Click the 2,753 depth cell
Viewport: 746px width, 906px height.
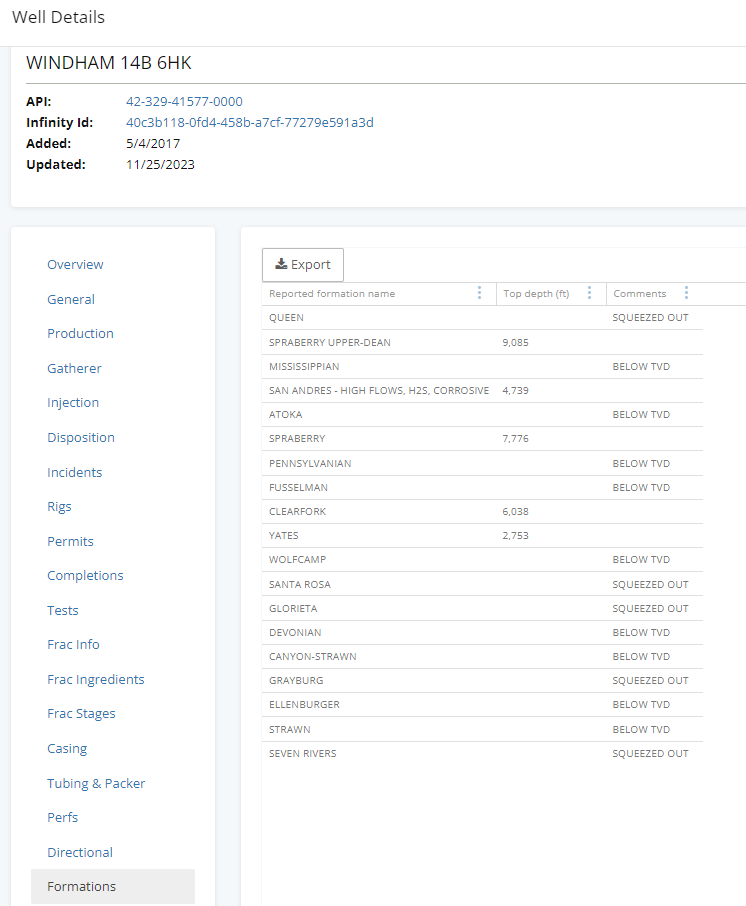click(x=515, y=536)
